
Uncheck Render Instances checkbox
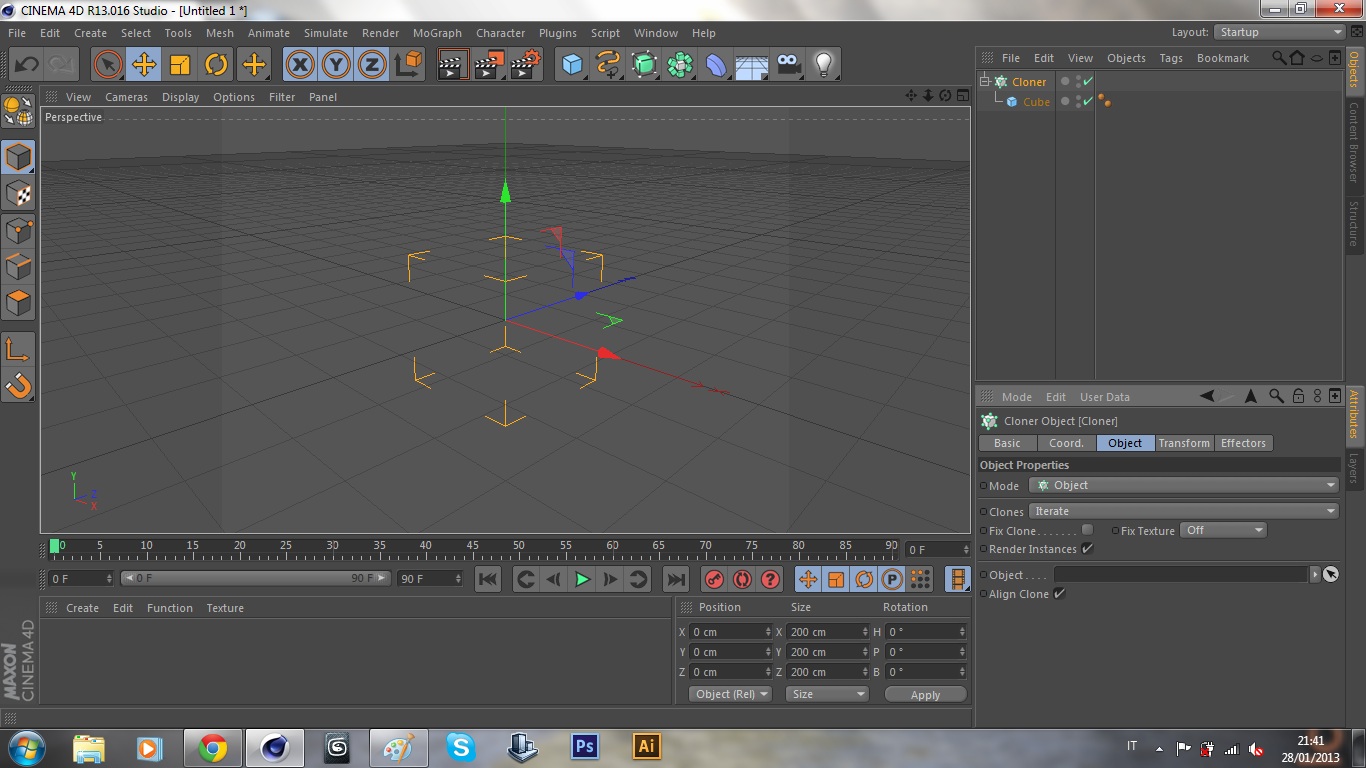pyautogui.click(x=1087, y=549)
